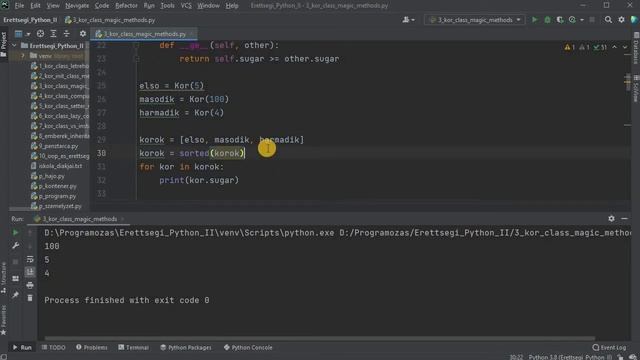Open the project view selector dropdown
640x360 pixels.
click(x=22, y=34)
